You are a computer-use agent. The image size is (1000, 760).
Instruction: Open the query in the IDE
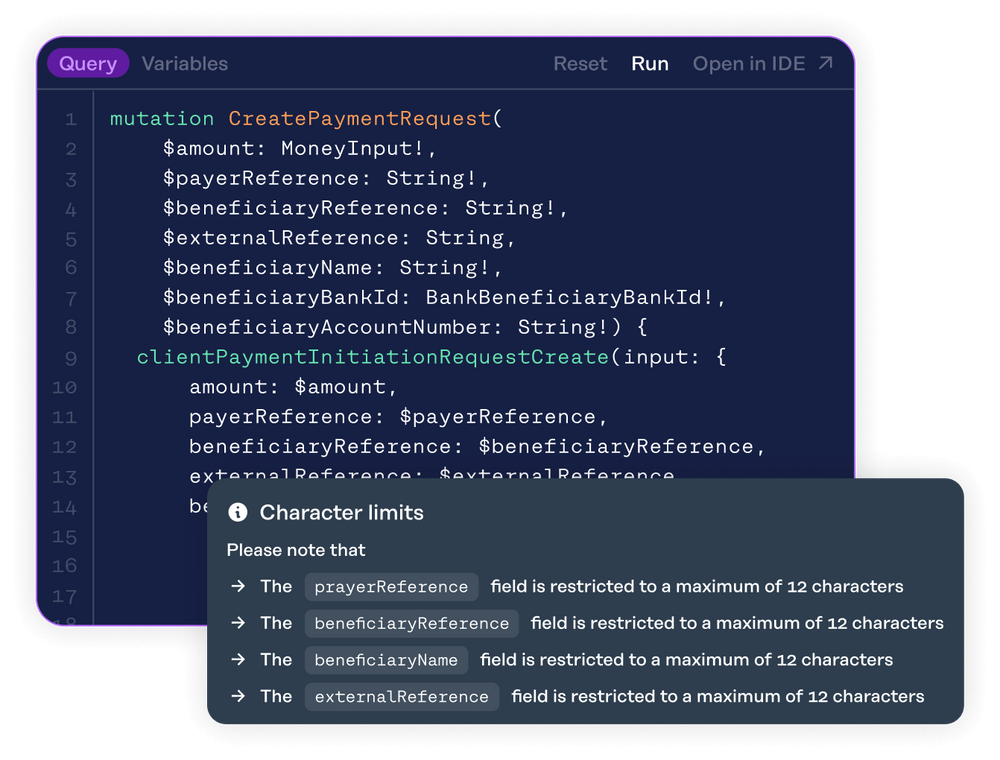[749, 63]
